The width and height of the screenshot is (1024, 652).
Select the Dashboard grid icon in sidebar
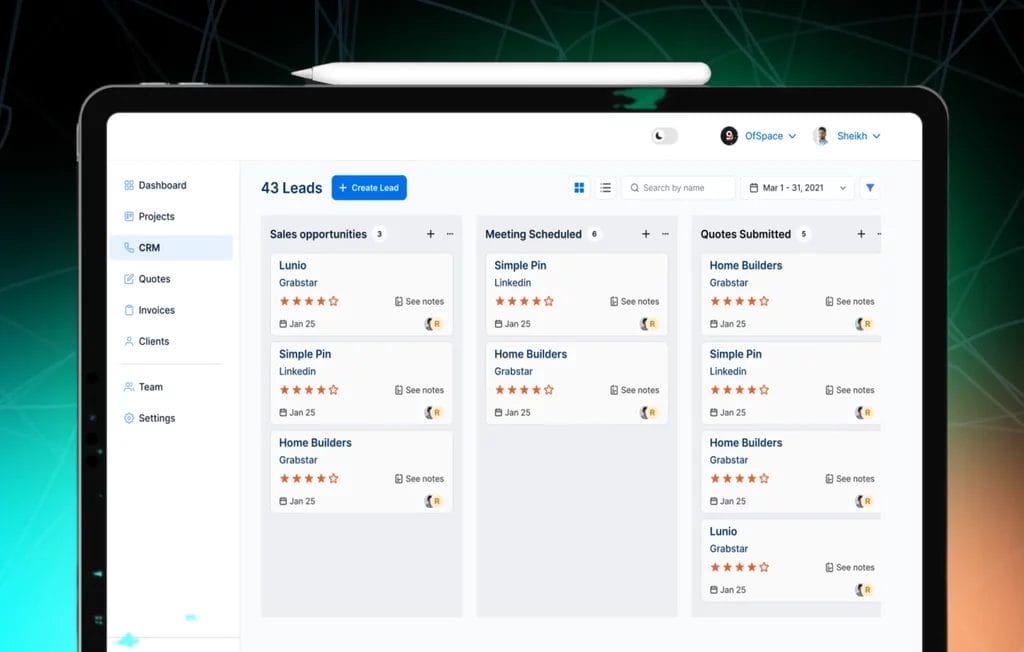(x=128, y=185)
